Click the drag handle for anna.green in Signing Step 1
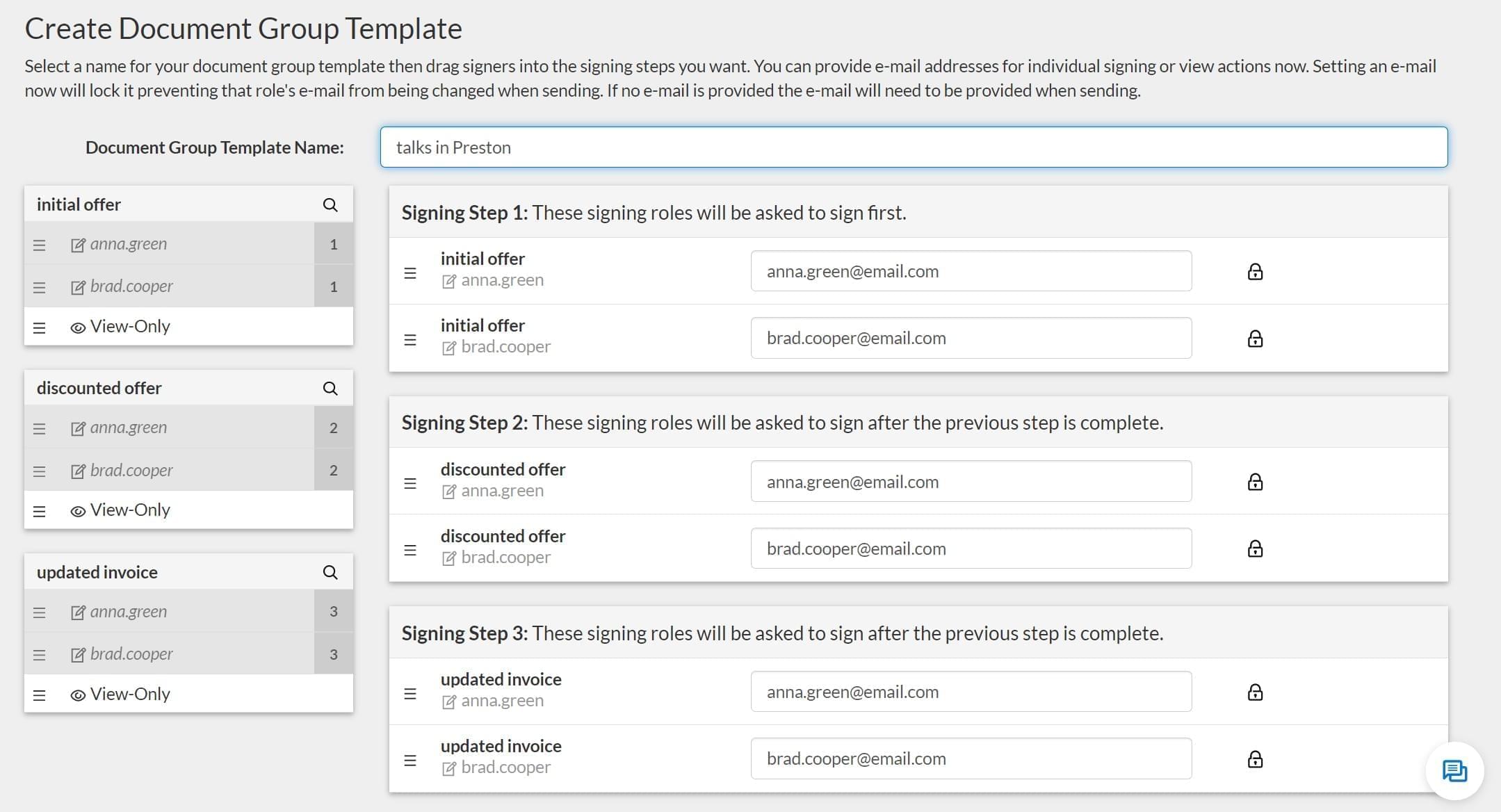 [409, 271]
